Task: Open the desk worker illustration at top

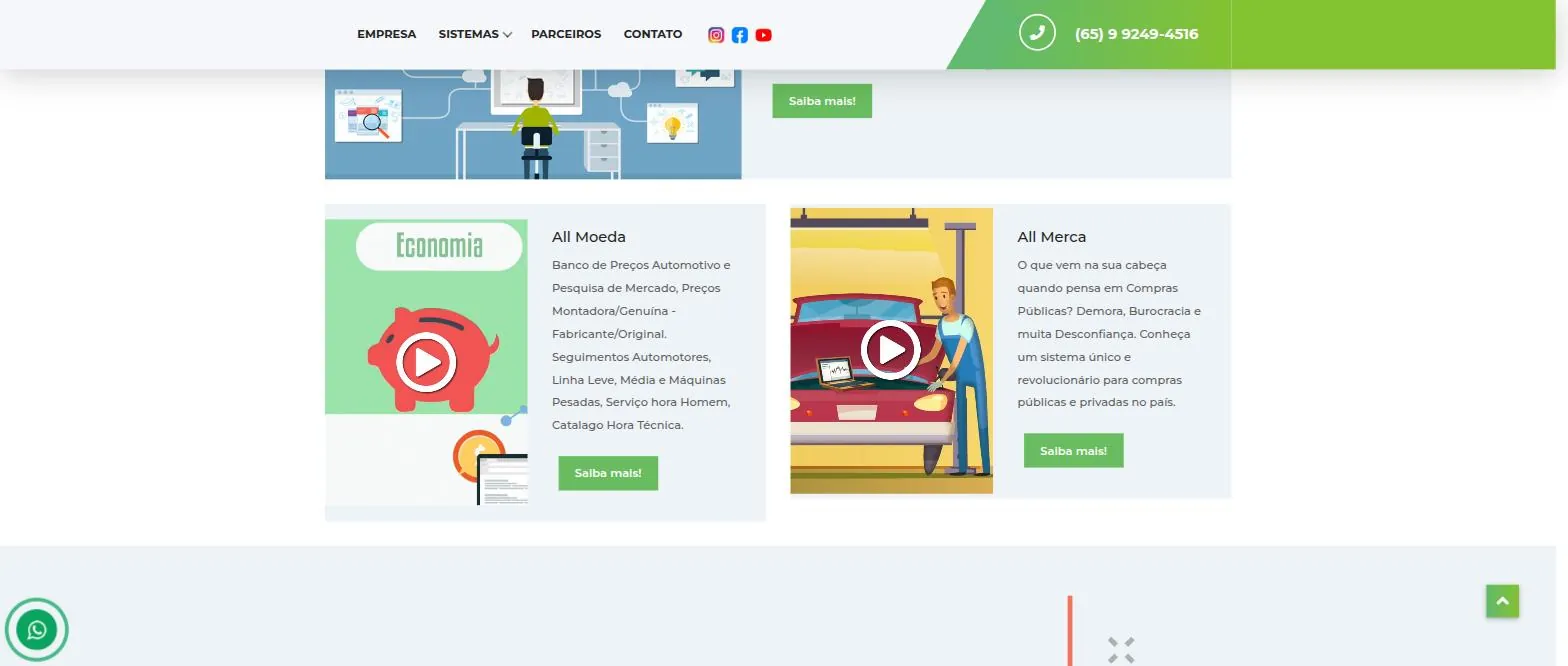Action: pyautogui.click(x=533, y=124)
